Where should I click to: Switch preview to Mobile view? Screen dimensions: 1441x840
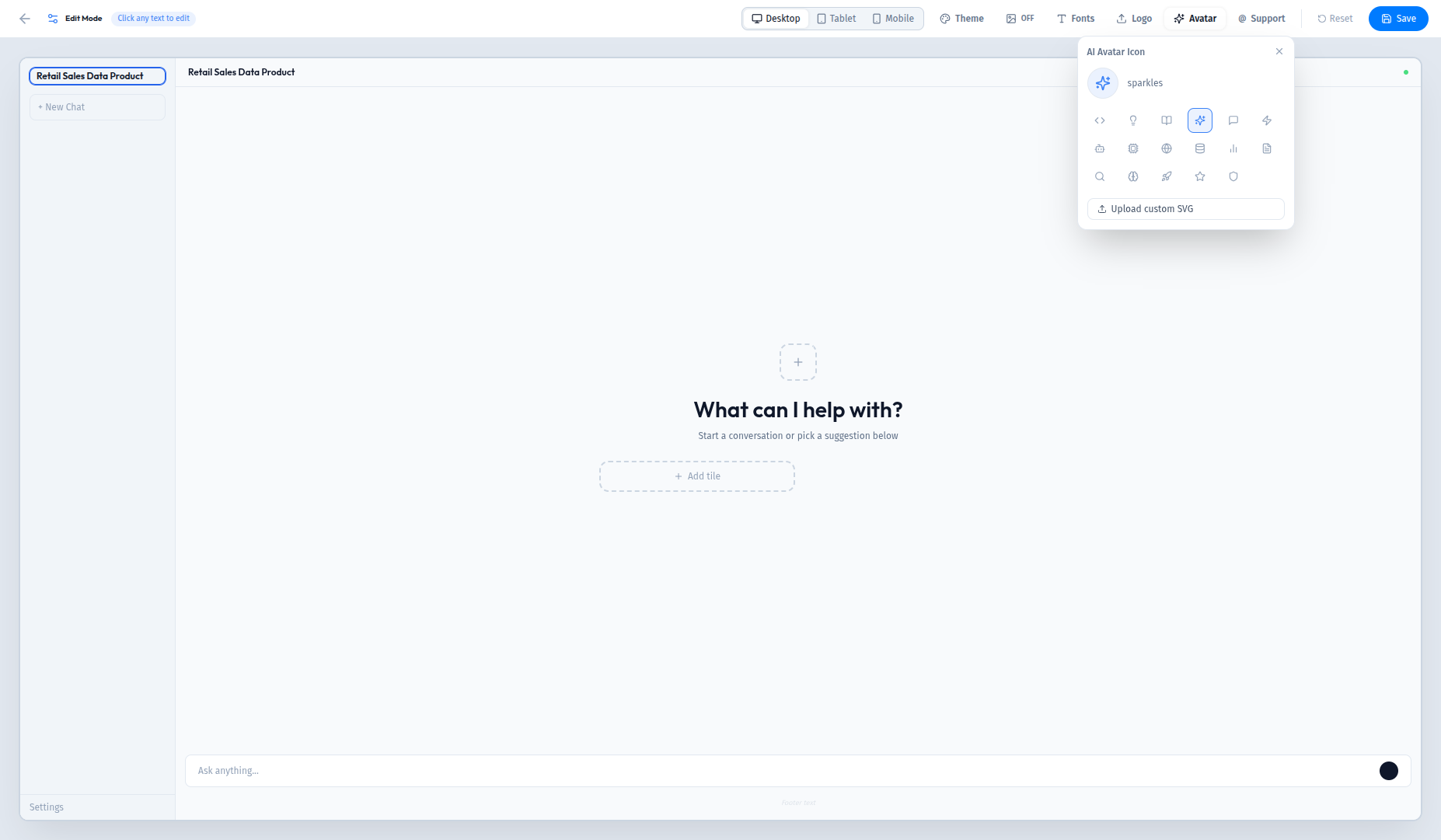pos(893,19)
